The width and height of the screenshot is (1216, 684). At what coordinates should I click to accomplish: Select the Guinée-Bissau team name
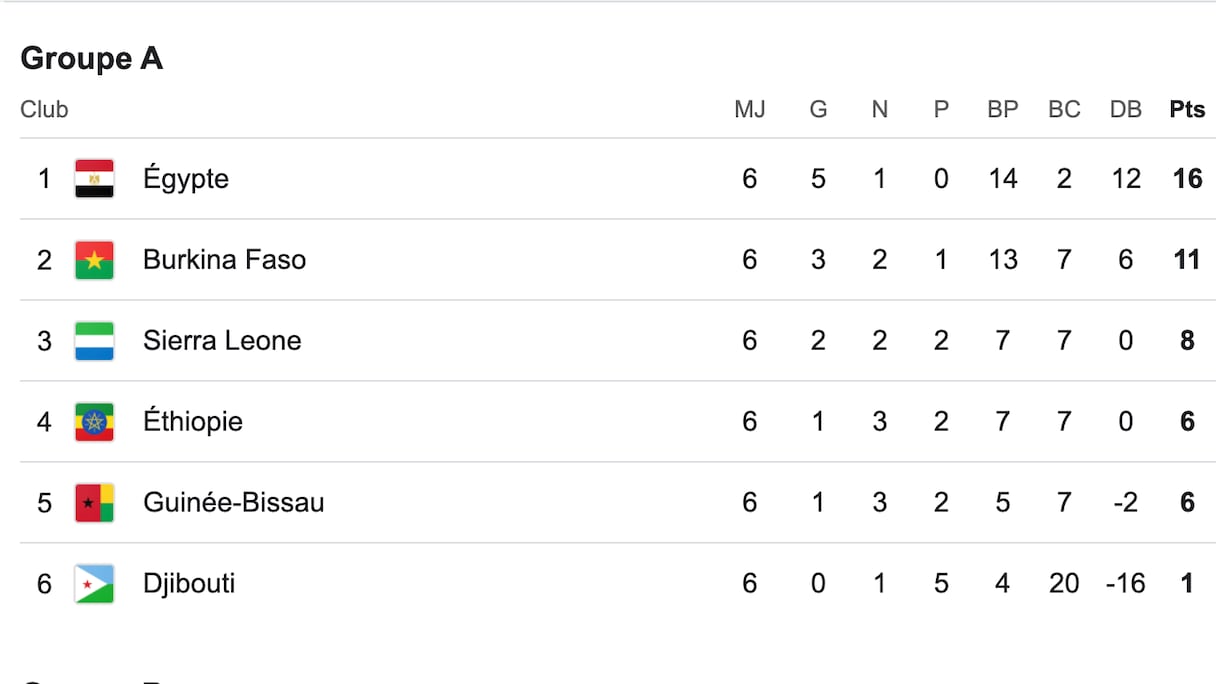click(234, 503)
